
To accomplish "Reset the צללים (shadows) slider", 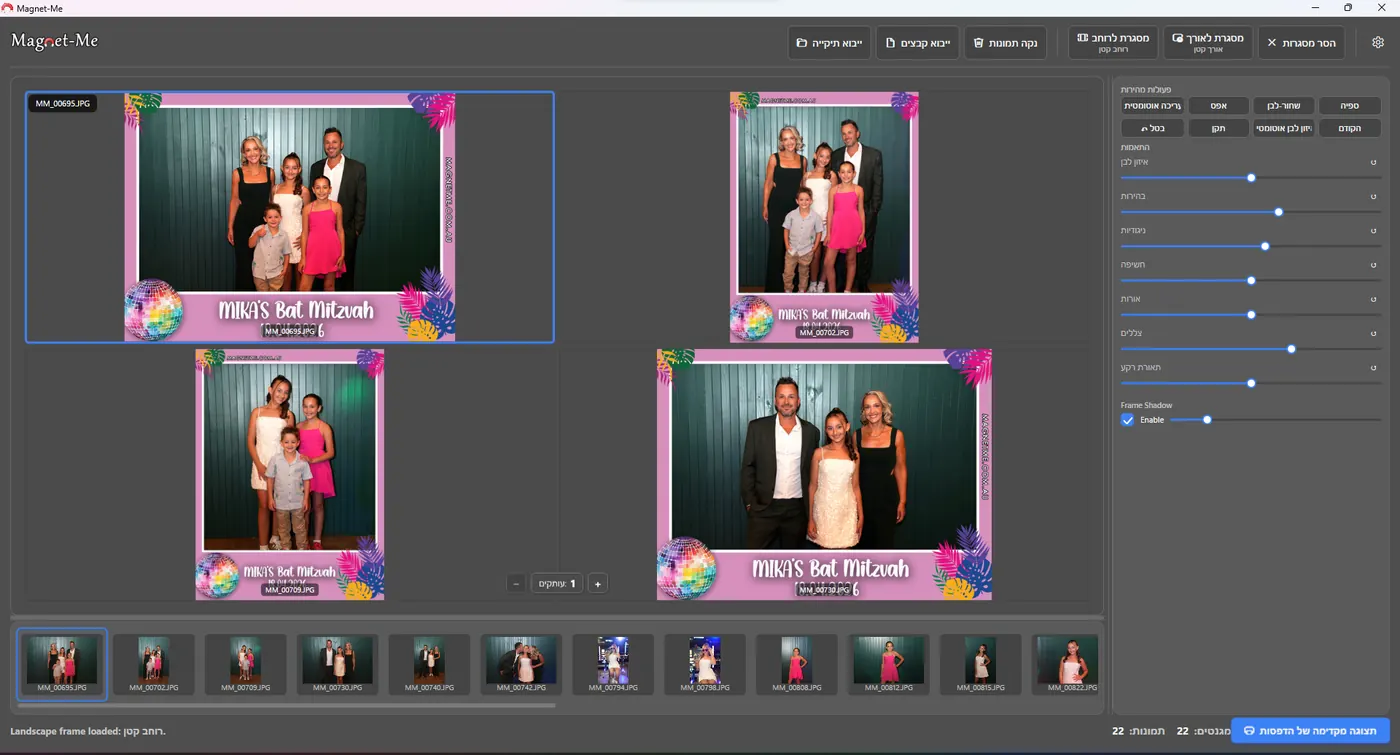I will point(1374,333).
